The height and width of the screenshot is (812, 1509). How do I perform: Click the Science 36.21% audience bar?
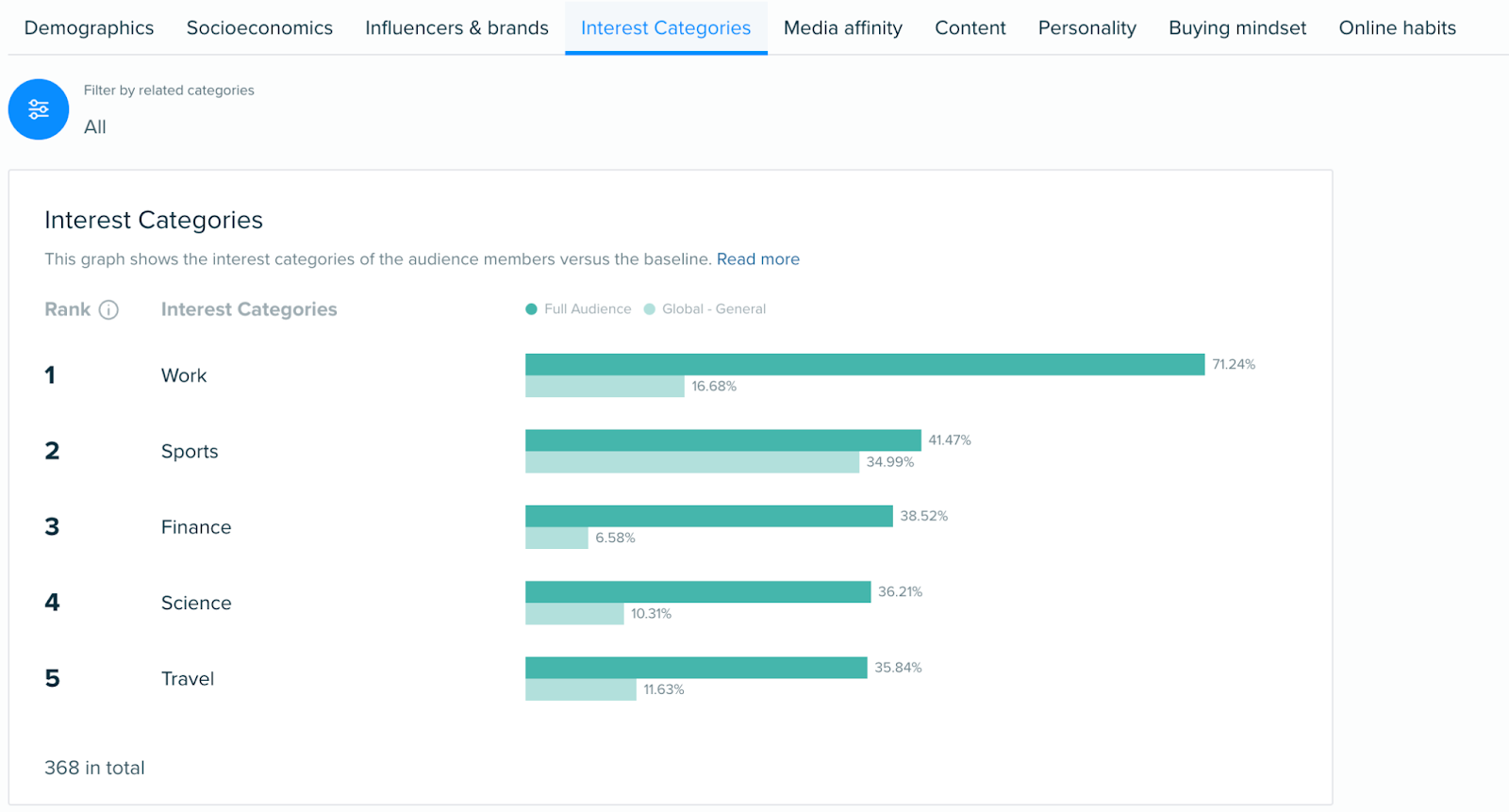[x=697, y=591]
